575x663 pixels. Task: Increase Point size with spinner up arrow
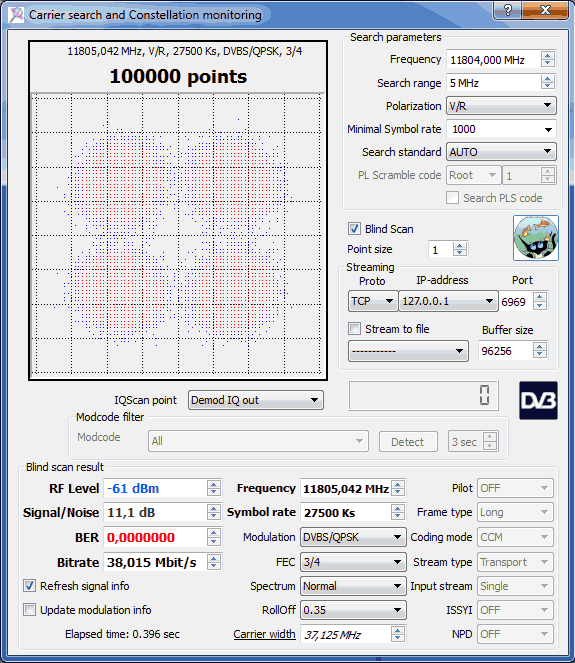click(460, 245)
